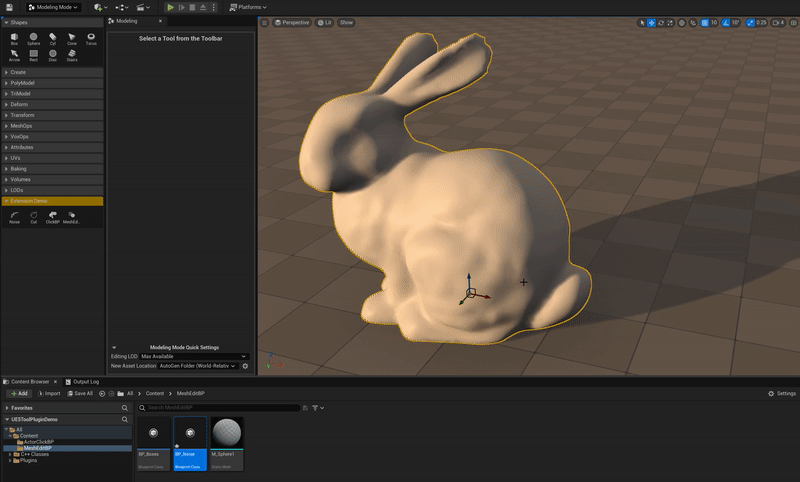
Task: Click the Add button in Content Browser
Action: (19, 393)
